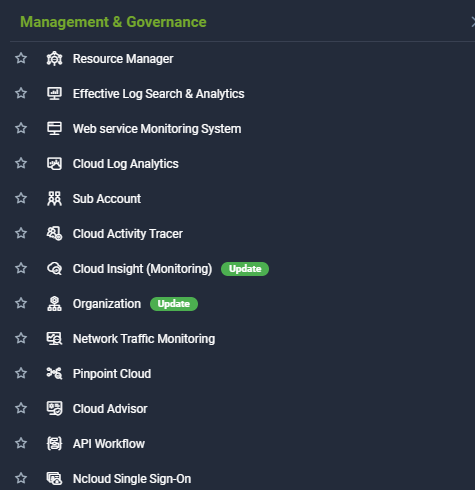The height and width of the screenshot is (490, 475).
Task: Star the Pinpoint Cloud service
Action: 21,373
